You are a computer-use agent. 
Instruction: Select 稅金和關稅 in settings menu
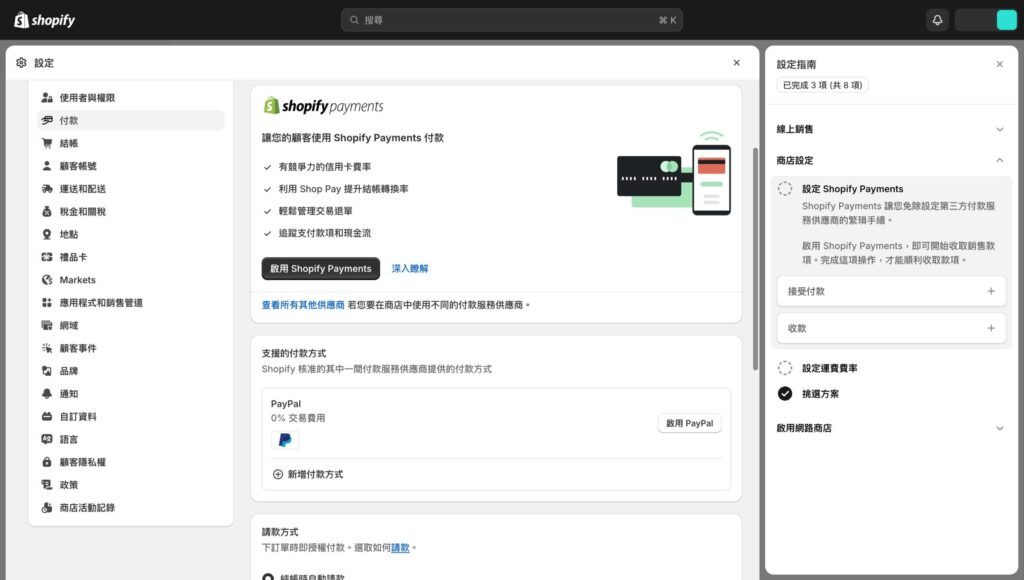pyautogui.click(x=82, y=212)
